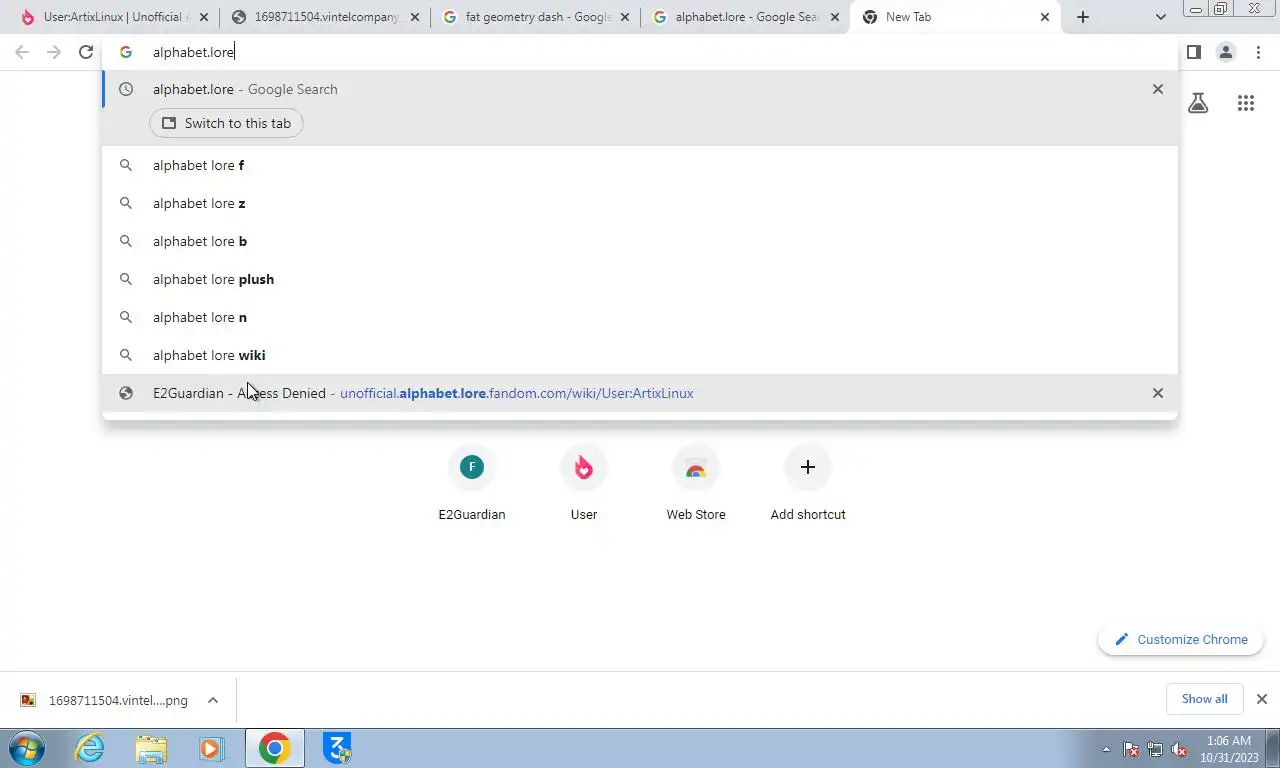Screen dimensions: 1280x768
Task: Launch Internet Explorer from the taskbar
Action: 90,748
